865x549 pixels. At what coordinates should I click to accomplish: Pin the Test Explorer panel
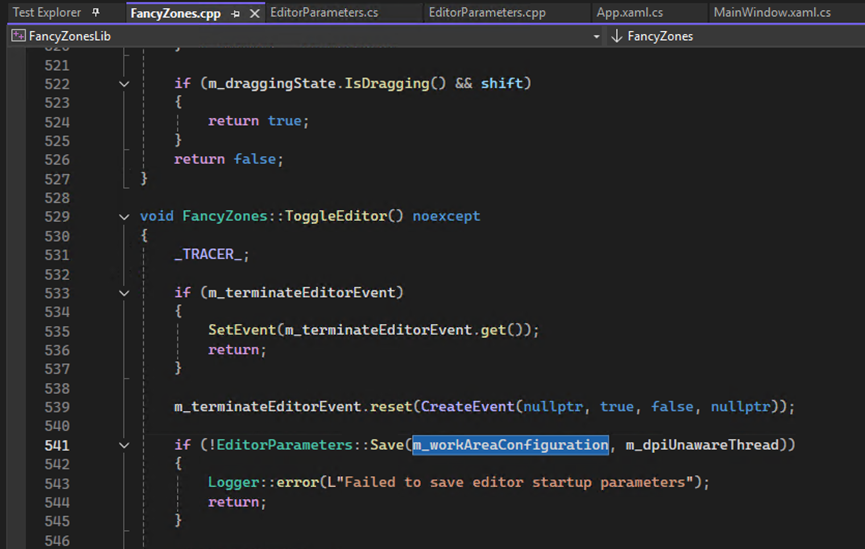(96, 13)
